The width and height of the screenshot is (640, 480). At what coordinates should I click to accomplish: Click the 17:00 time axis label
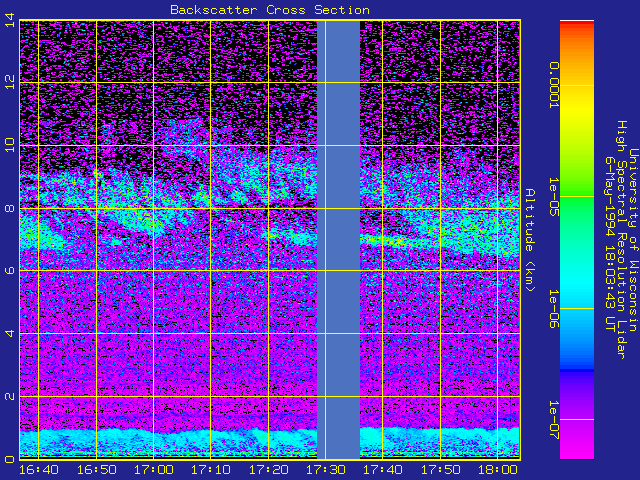coord(154,470)
